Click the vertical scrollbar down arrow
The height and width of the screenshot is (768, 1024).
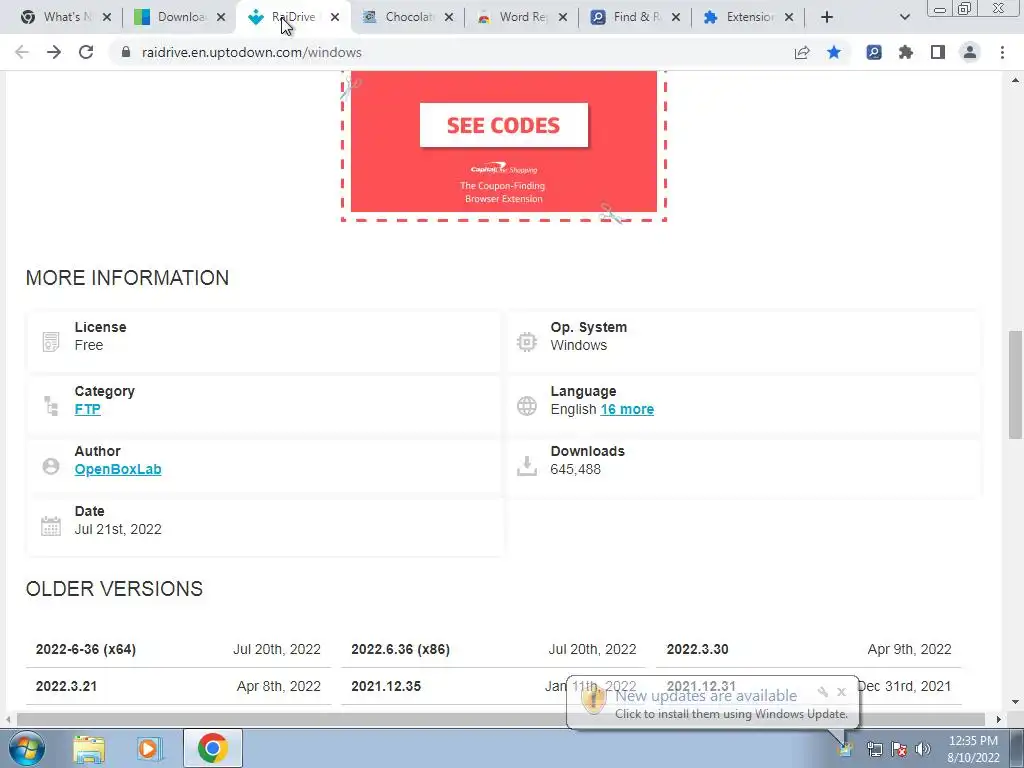click(1015, 702)
